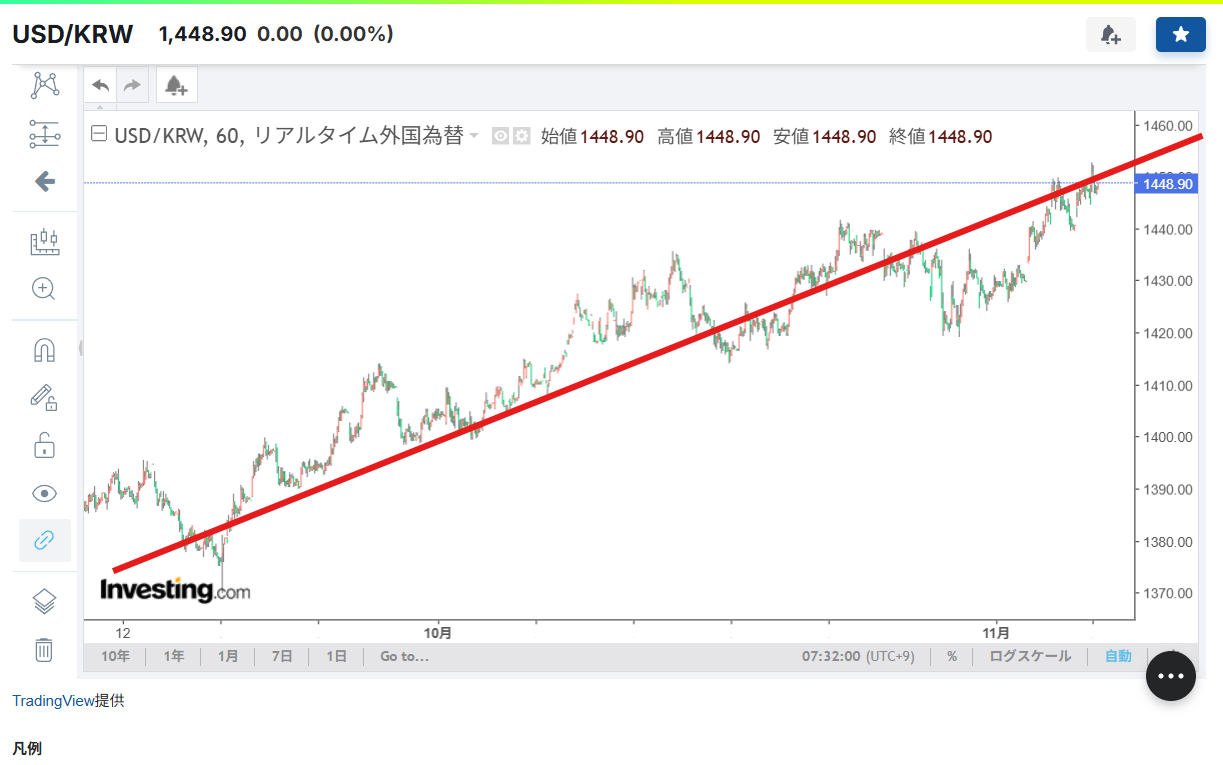Toggle lock all drawing tools padlock
The height and width of the screenshot is (765, 1223).
pyautogui.click(x=44, y=445)
